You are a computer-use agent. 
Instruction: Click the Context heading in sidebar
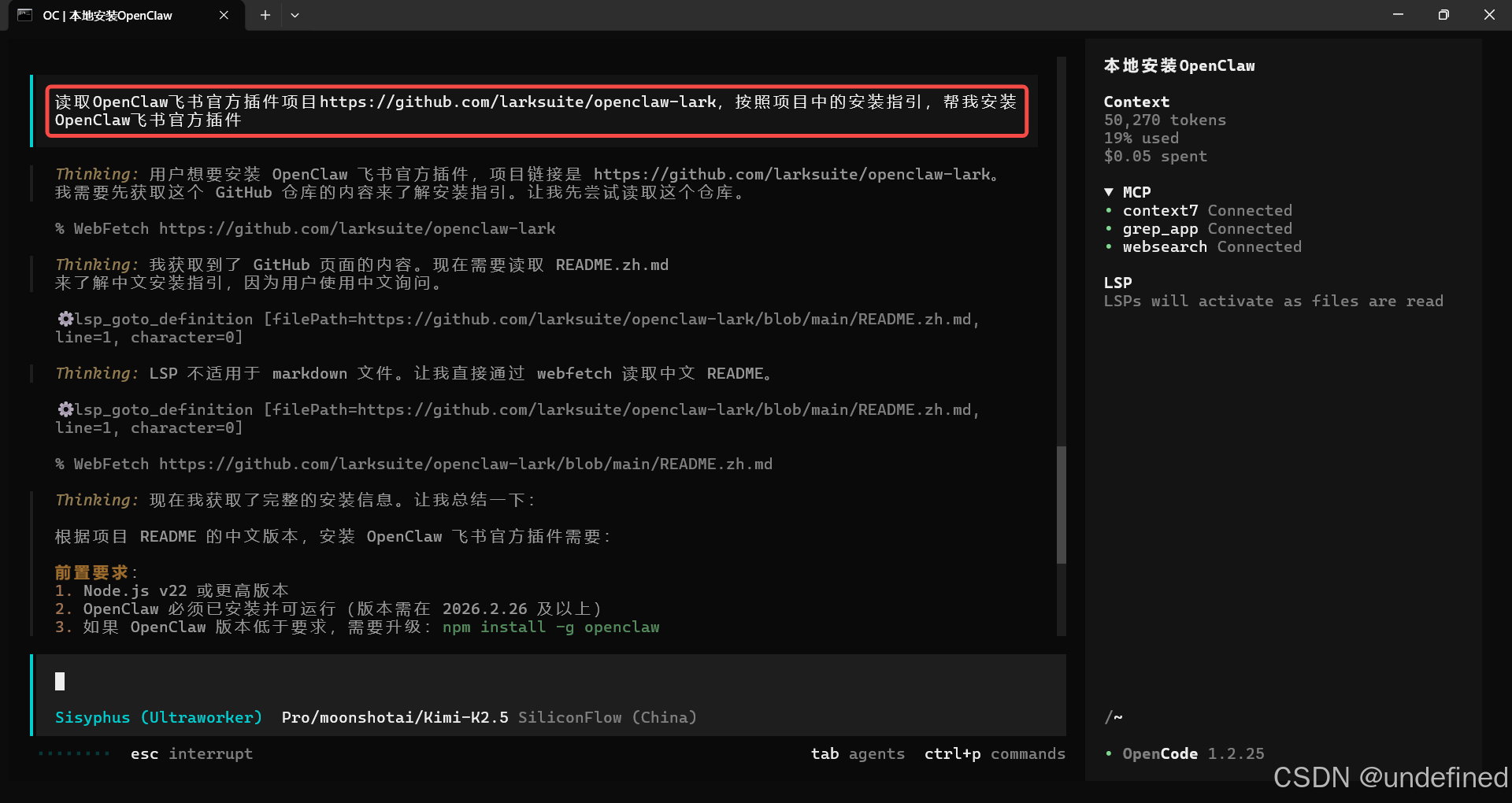1136,102
